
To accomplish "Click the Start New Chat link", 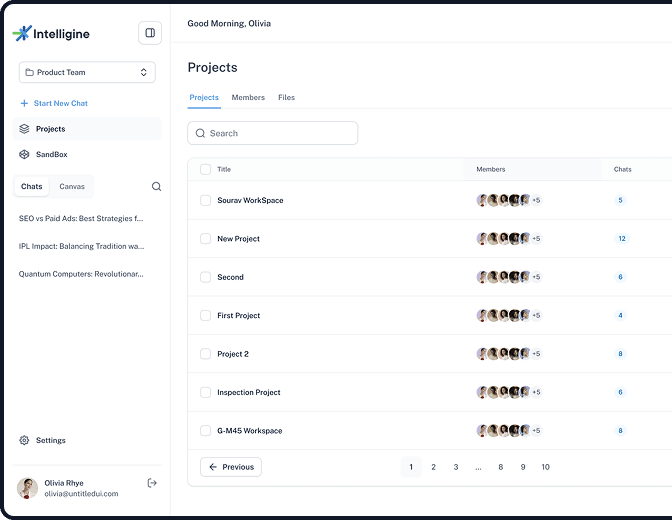I will 60,103.
